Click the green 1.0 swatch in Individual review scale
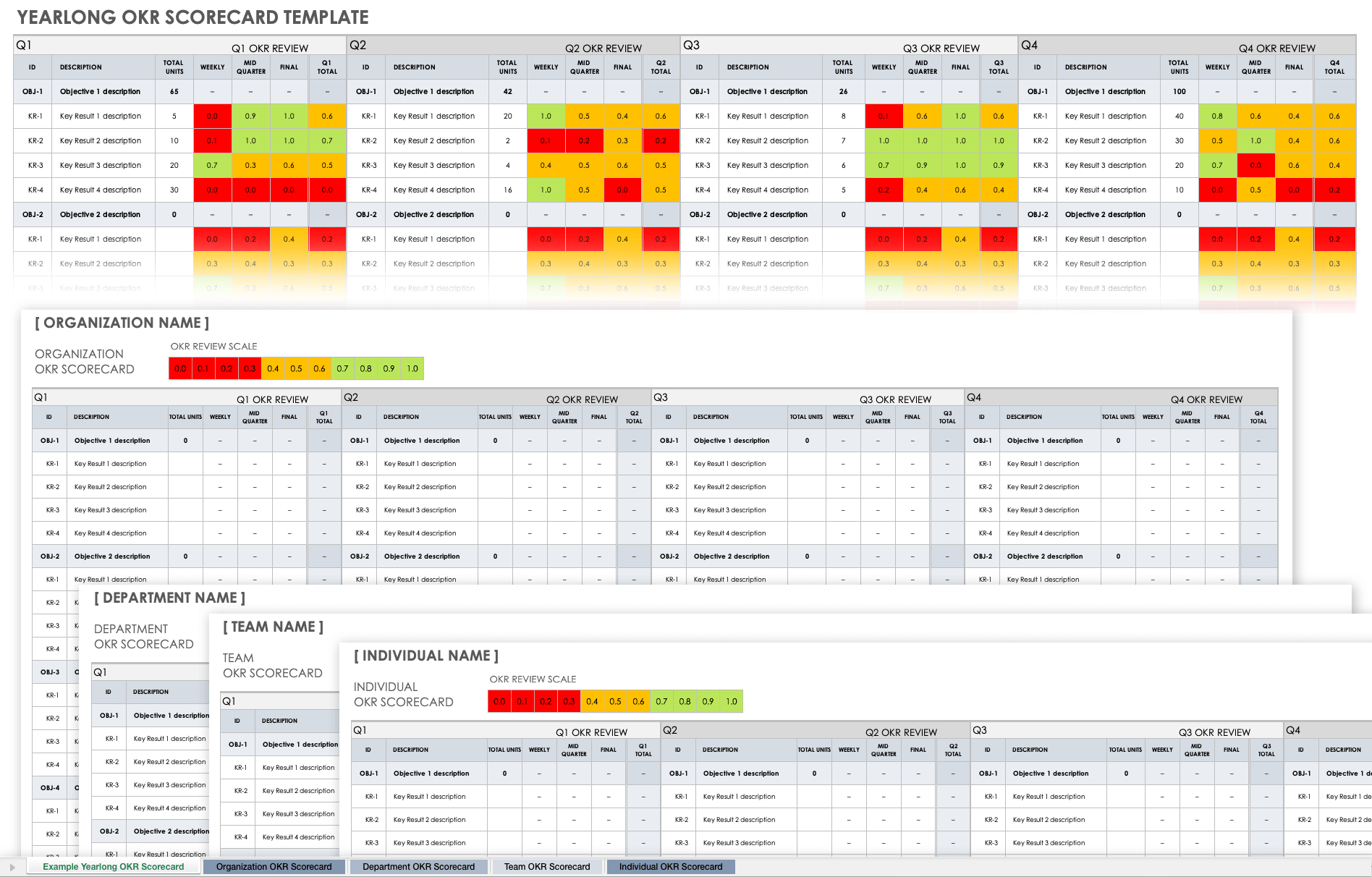Screen dimensions: 1372x877 pyautogui.click(x=732, y=702)
